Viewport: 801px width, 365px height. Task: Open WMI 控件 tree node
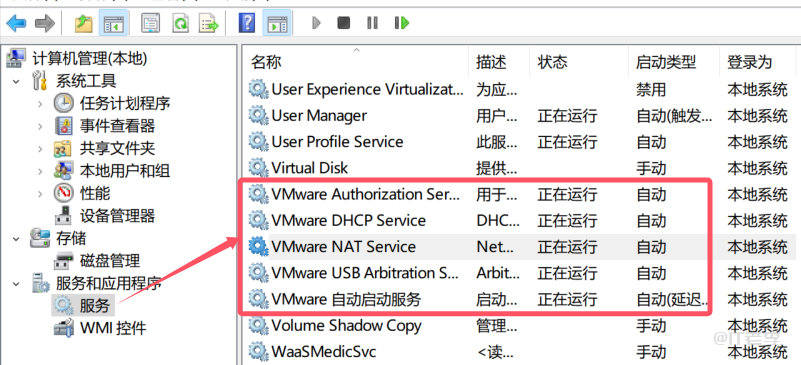(113, 327)
